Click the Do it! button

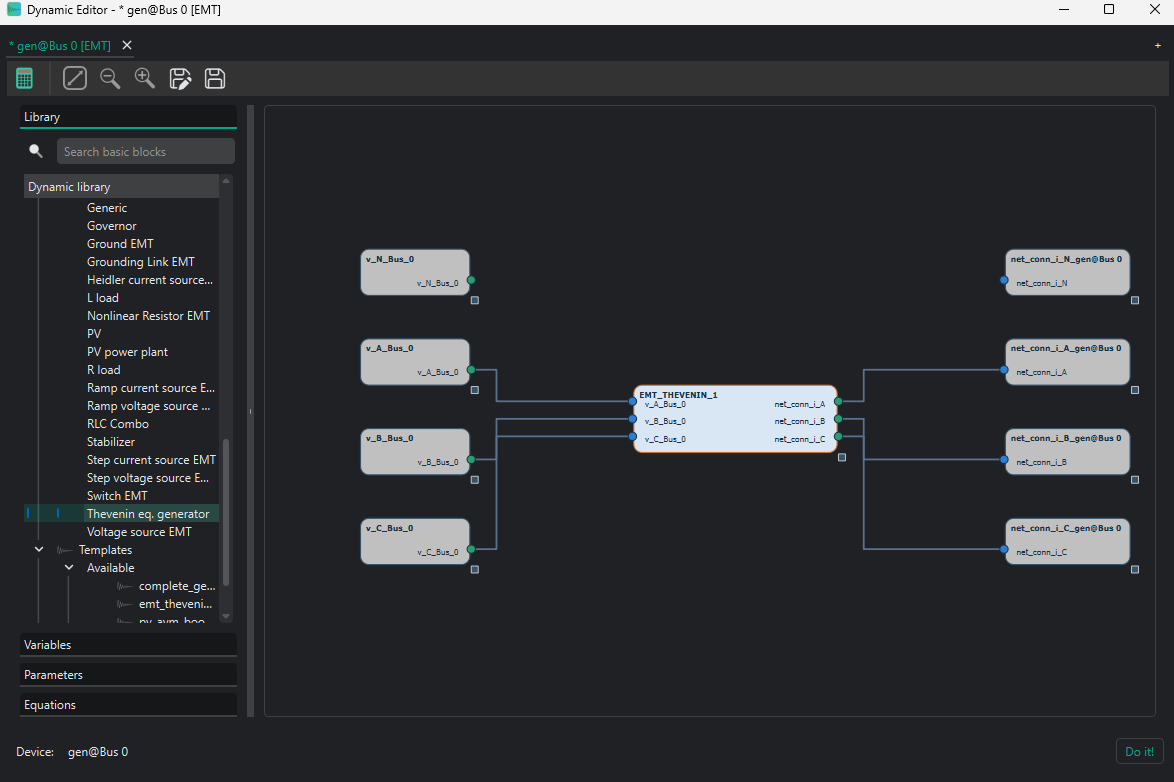point(1139,751)
